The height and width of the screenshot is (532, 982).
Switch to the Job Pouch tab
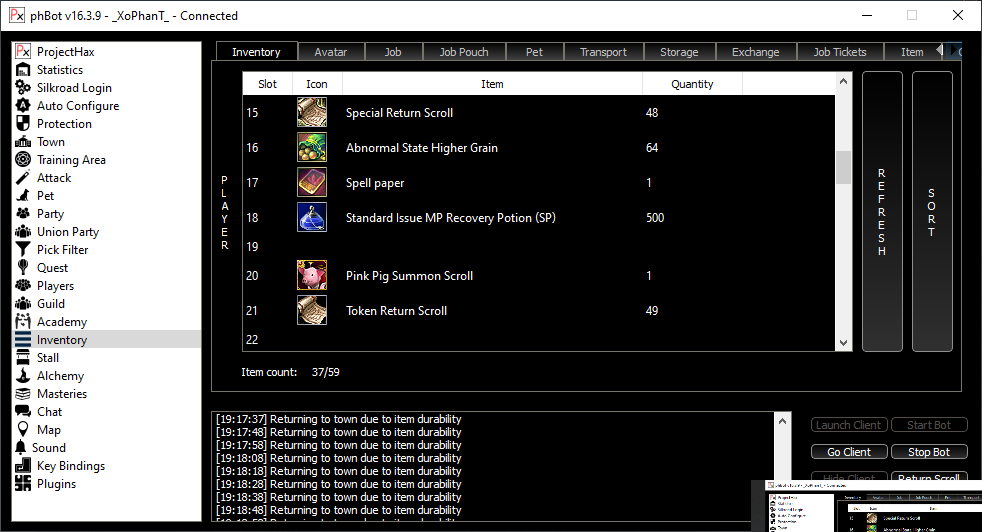point(464,52)
